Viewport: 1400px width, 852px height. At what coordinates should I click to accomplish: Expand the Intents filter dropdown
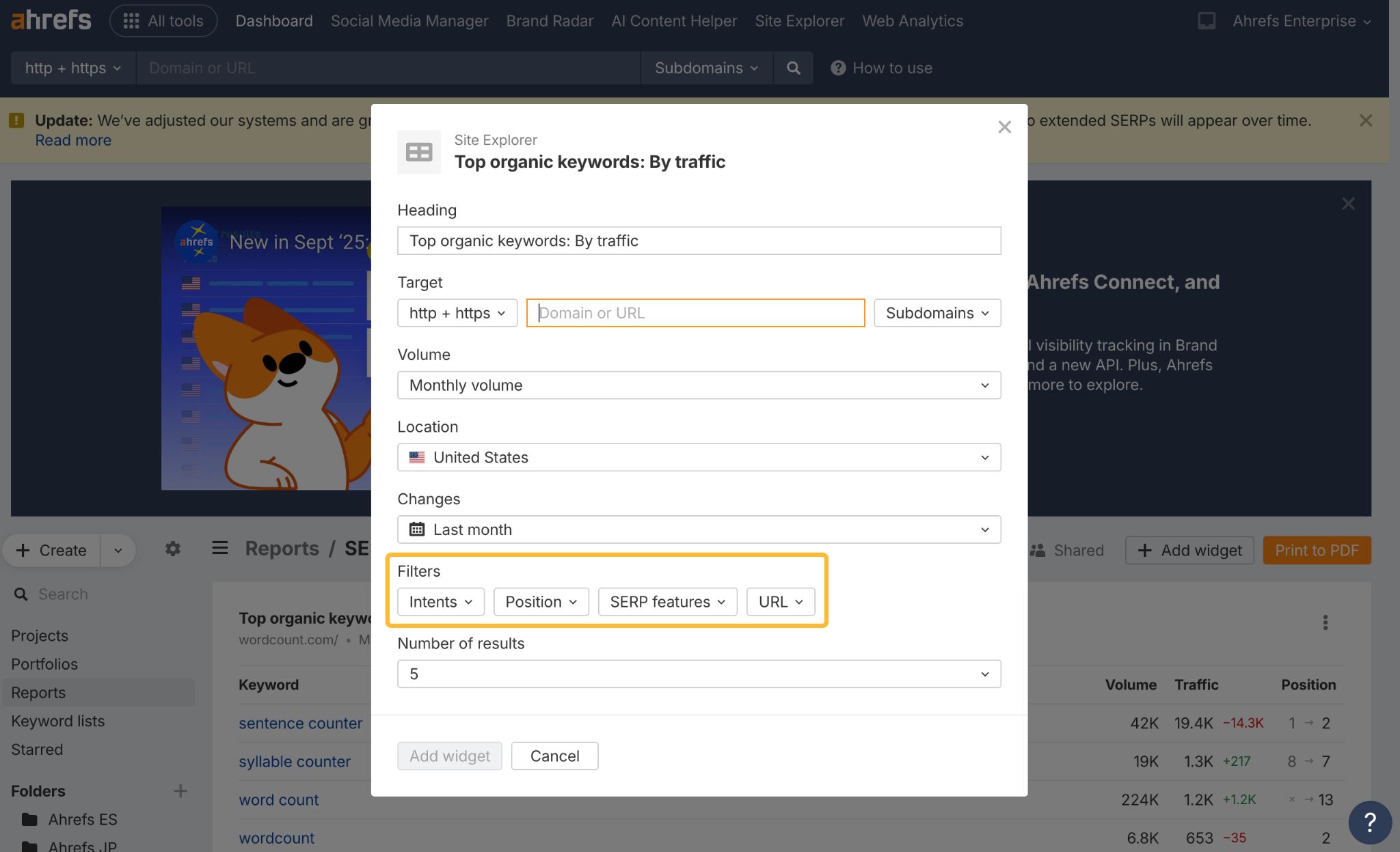tap(440, 601)
